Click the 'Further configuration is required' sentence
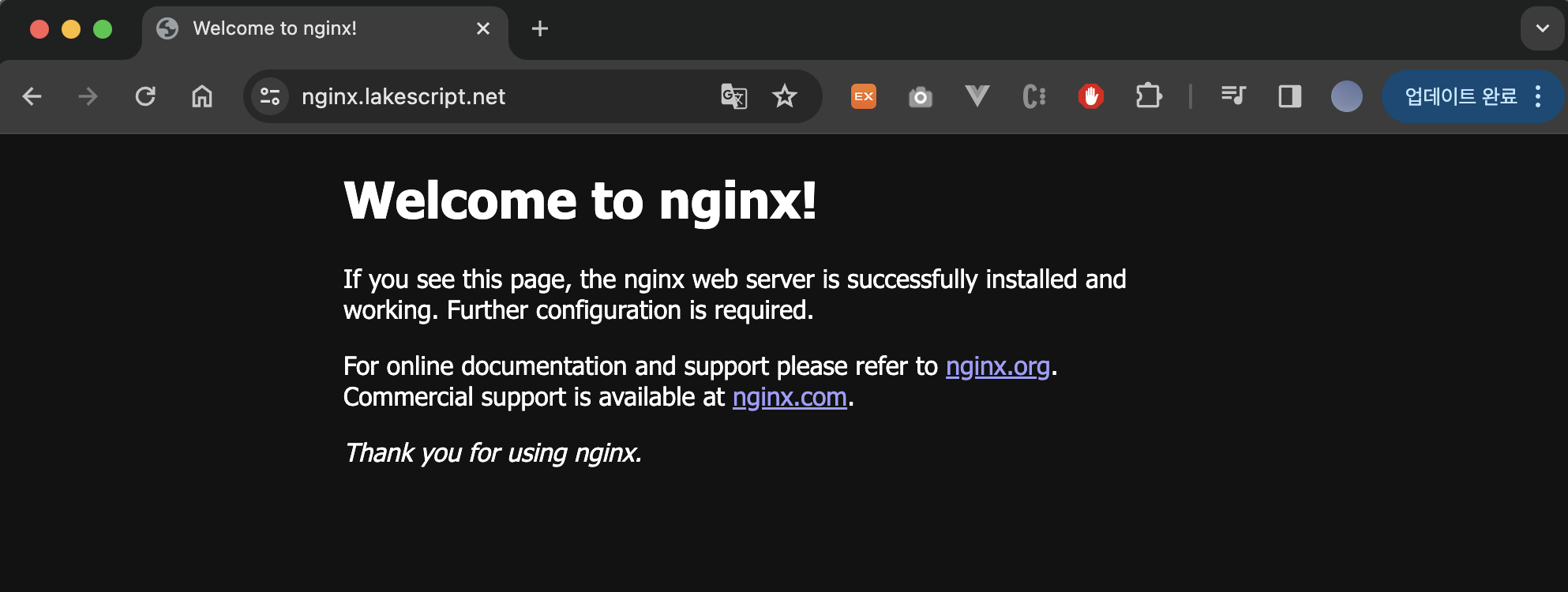This screenshot has height=592, width=1568. (630, 310)
